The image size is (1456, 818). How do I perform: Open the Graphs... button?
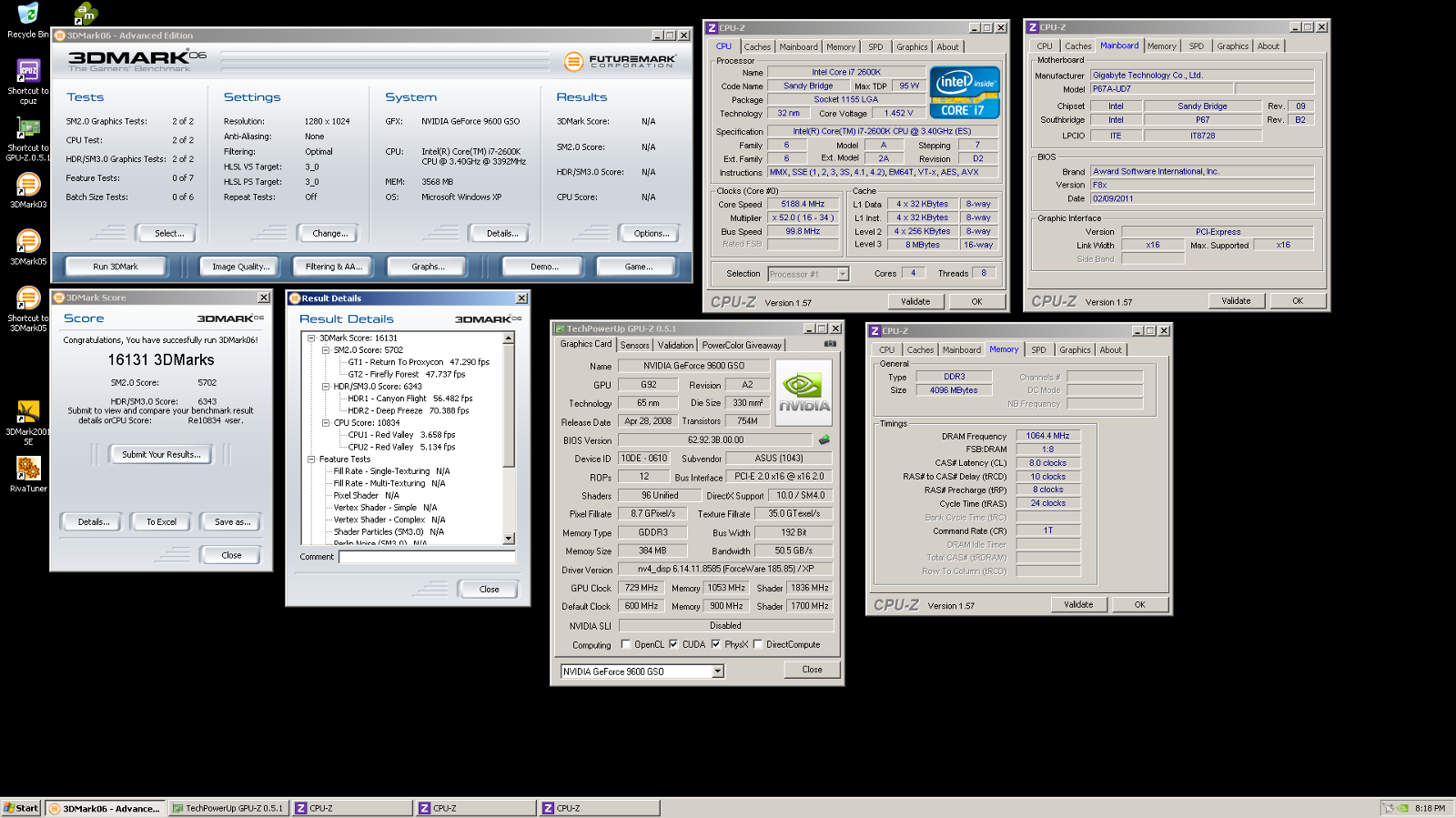pos(428,267)
